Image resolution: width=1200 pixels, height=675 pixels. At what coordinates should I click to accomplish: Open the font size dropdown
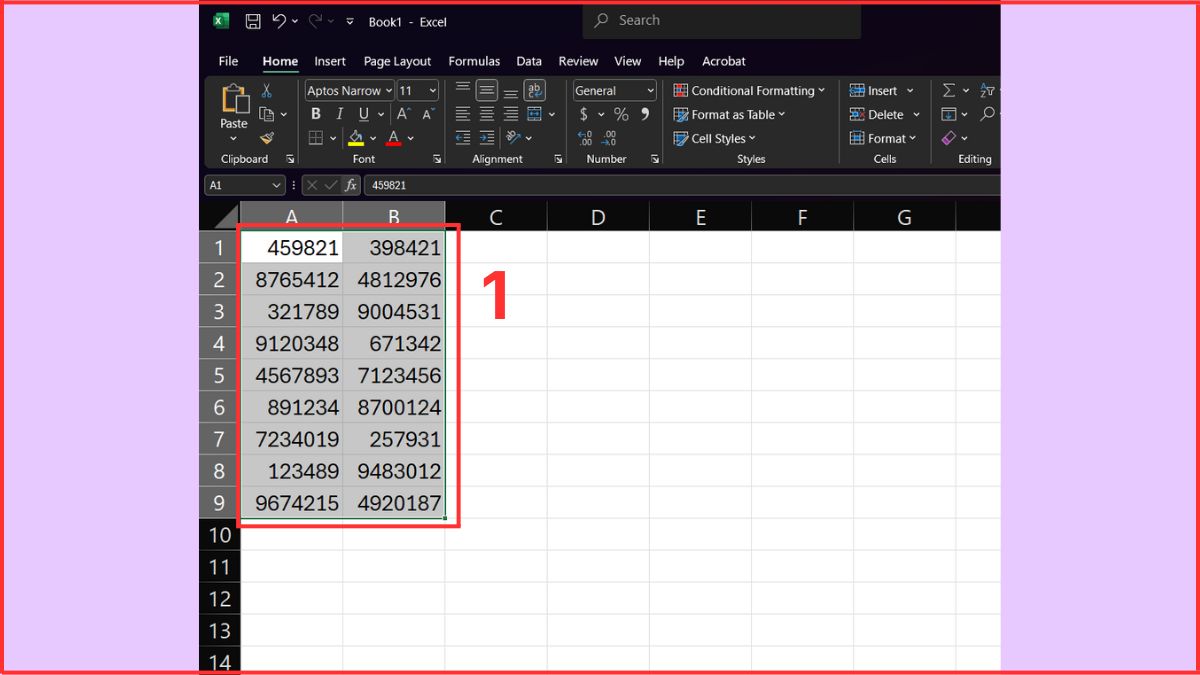coord(432,90)
